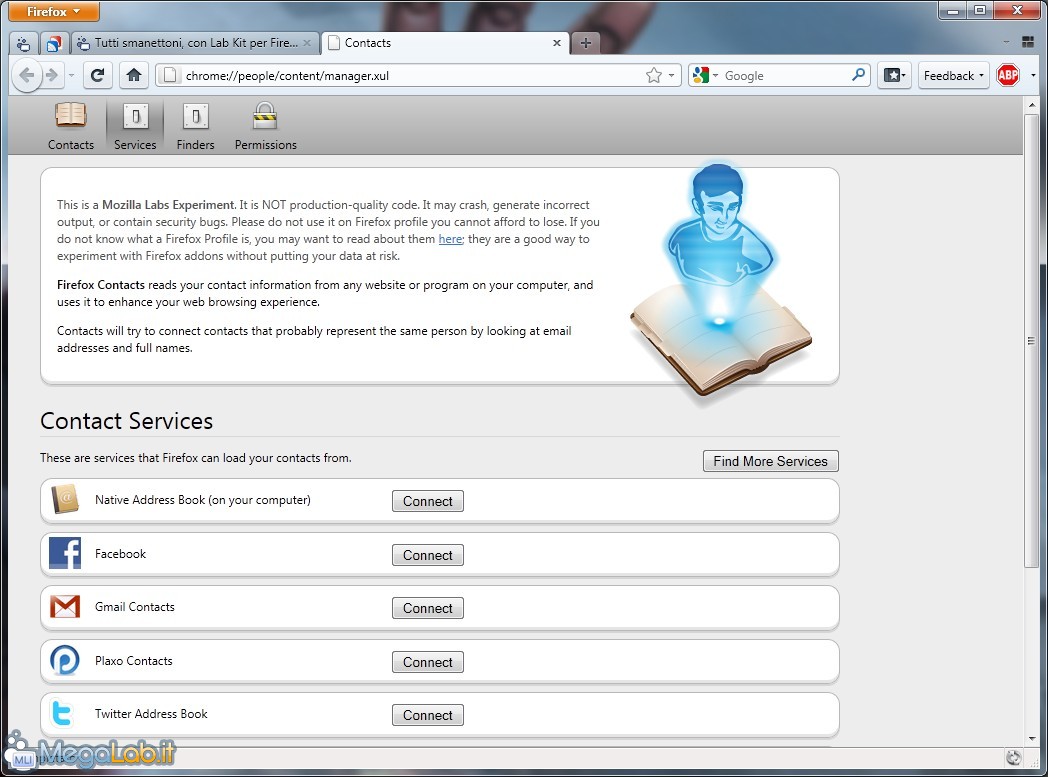Open the URL bar history dropdown
The width and height of the screenshot is (1048, 777).
pos(672,75)
